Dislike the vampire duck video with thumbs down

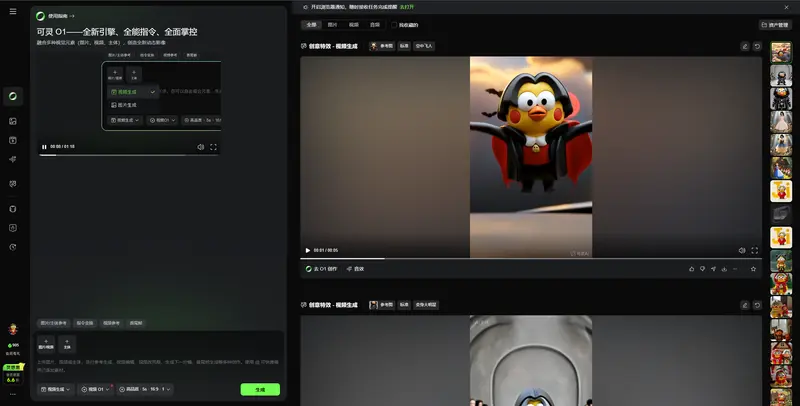click(x=702, y=268)
